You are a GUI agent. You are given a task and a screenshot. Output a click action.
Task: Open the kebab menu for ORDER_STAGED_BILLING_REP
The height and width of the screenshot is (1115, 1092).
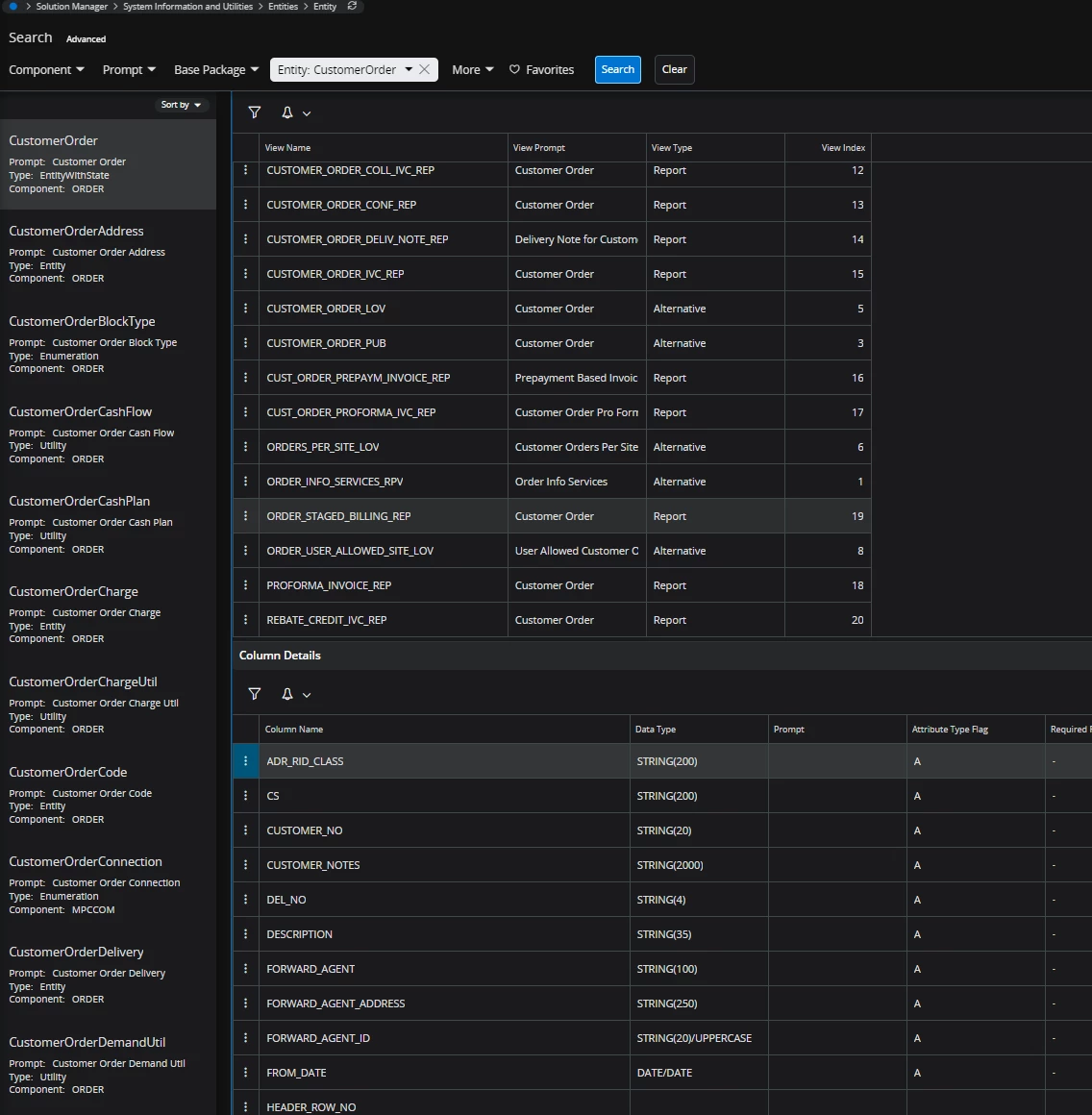(246, 516)
